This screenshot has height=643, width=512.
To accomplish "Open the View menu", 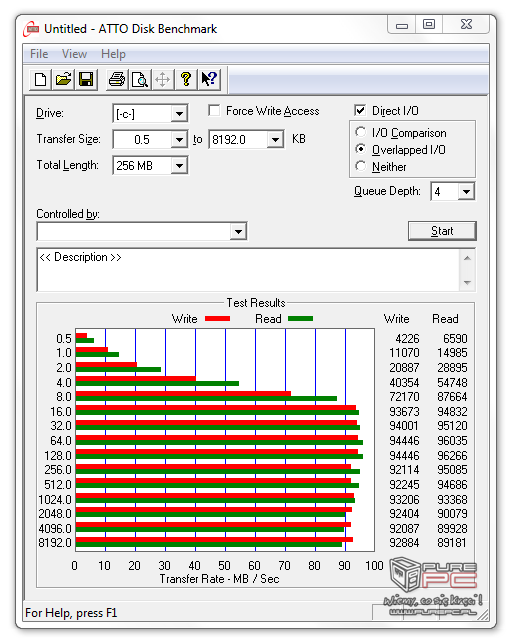I will pyautogui.click(x=74, y=54).
